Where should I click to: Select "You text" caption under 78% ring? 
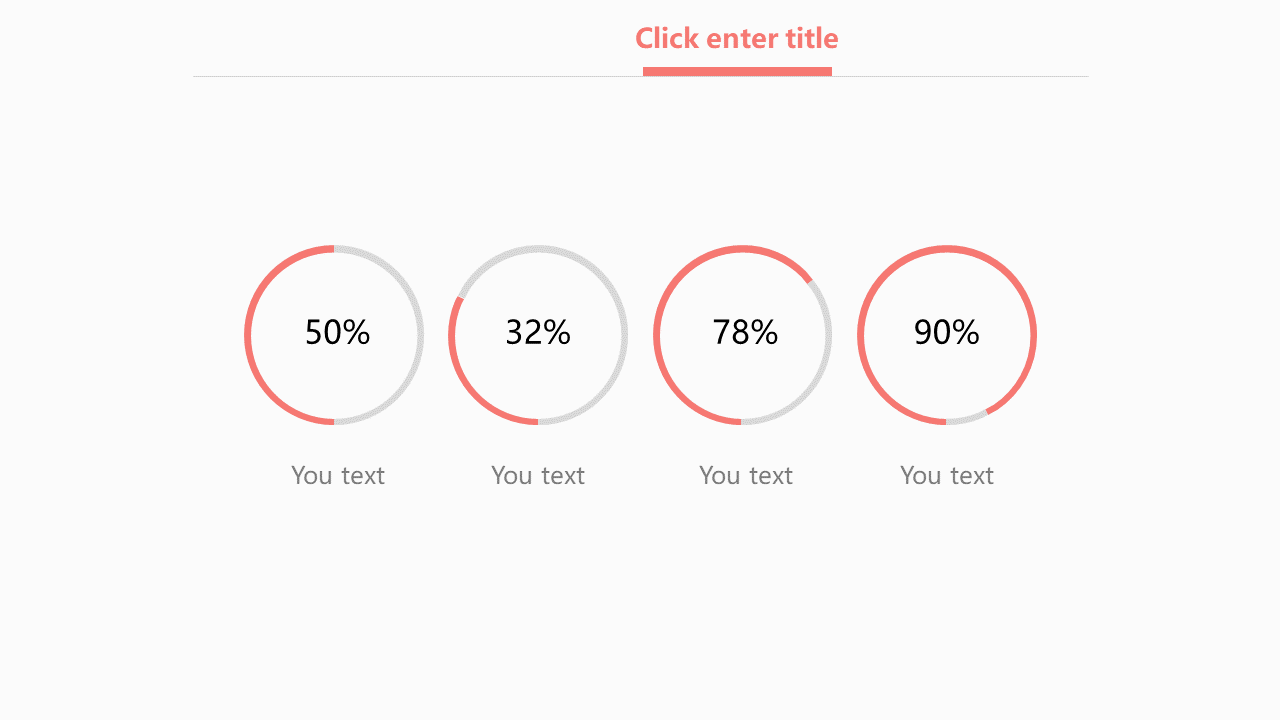(x=746, y=475)
